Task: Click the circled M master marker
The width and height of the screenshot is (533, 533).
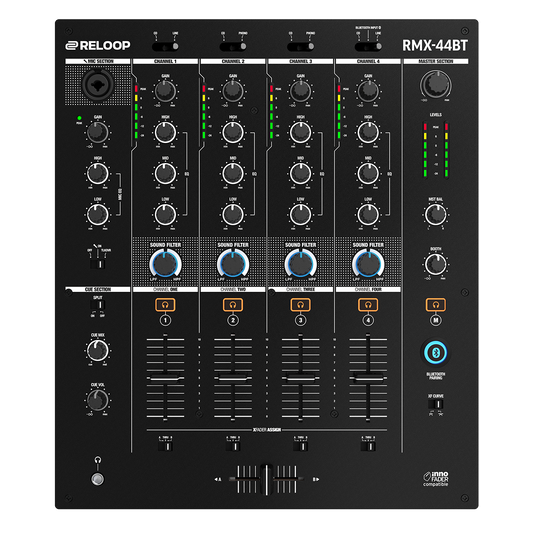Action: coord(436,320)
